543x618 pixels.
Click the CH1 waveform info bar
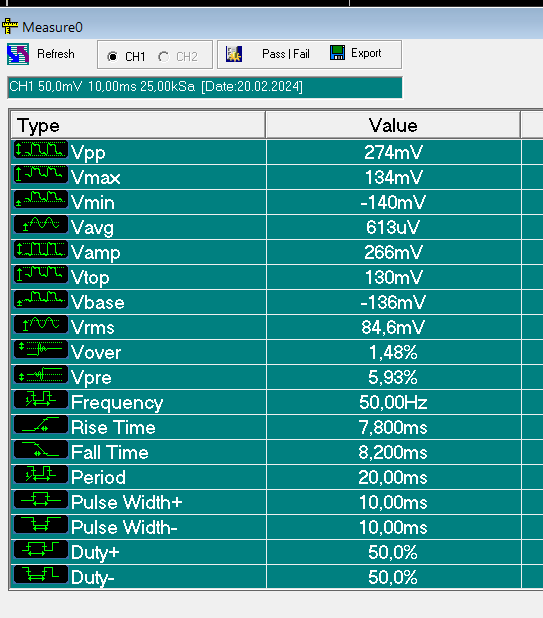tap(205, 87)
